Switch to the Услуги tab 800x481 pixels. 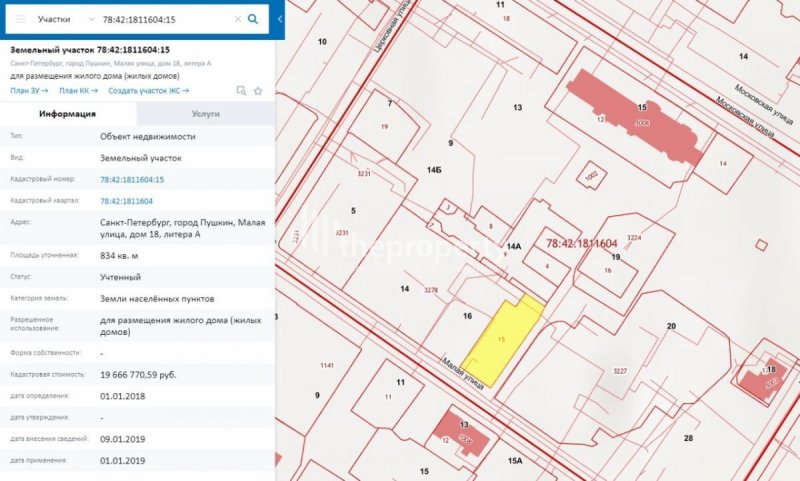click(x=205, y=114)
